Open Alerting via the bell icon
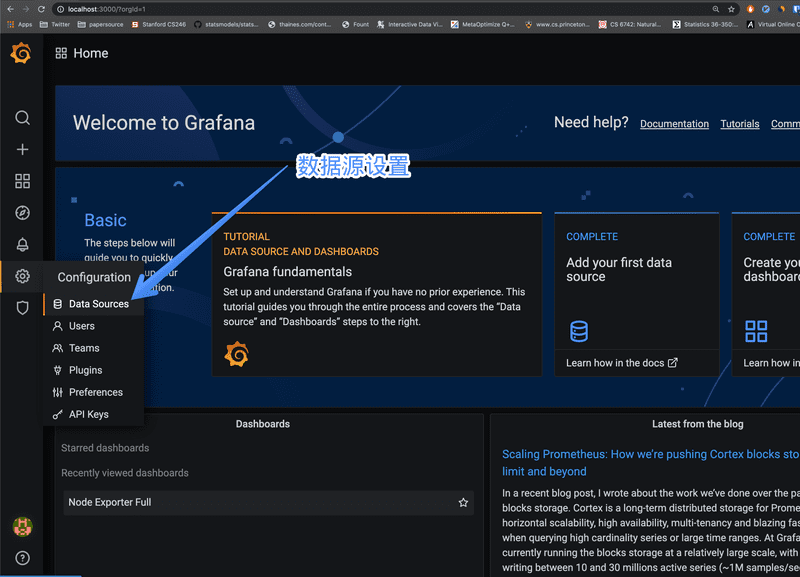Viewport: 800px width, 577px height. [22, 244]
